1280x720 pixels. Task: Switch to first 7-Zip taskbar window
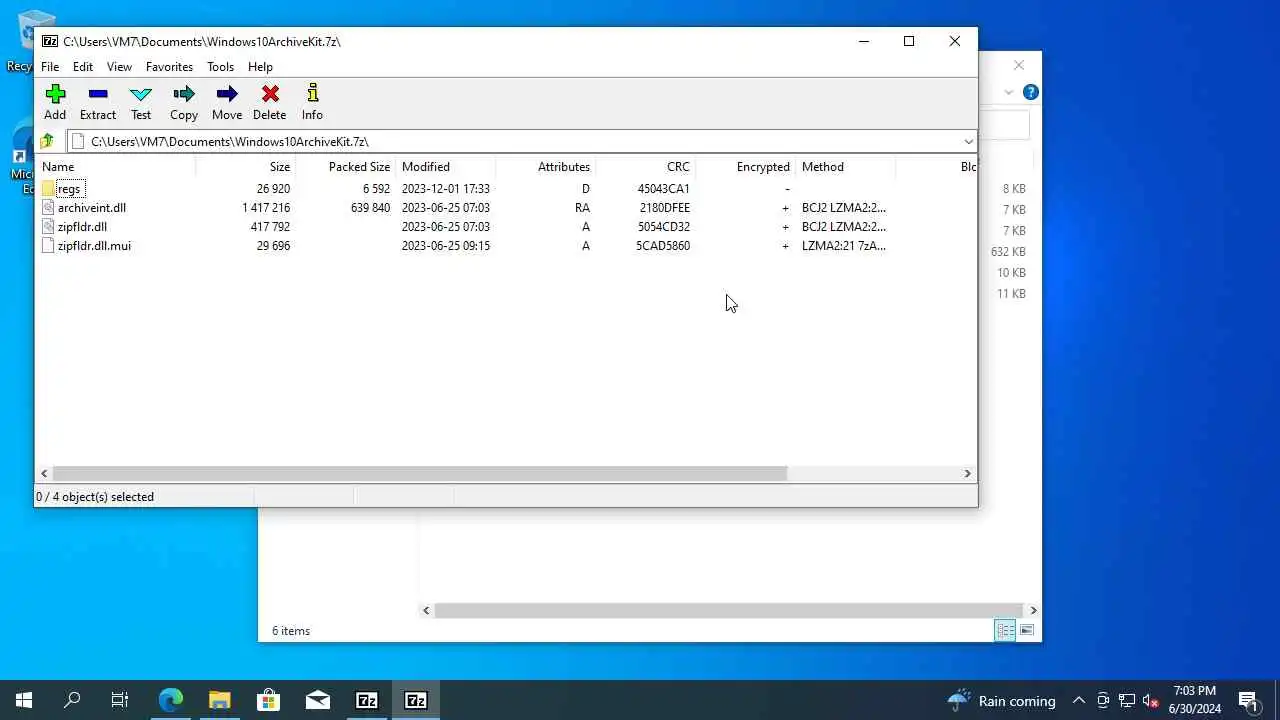click(x=367, y=700)
